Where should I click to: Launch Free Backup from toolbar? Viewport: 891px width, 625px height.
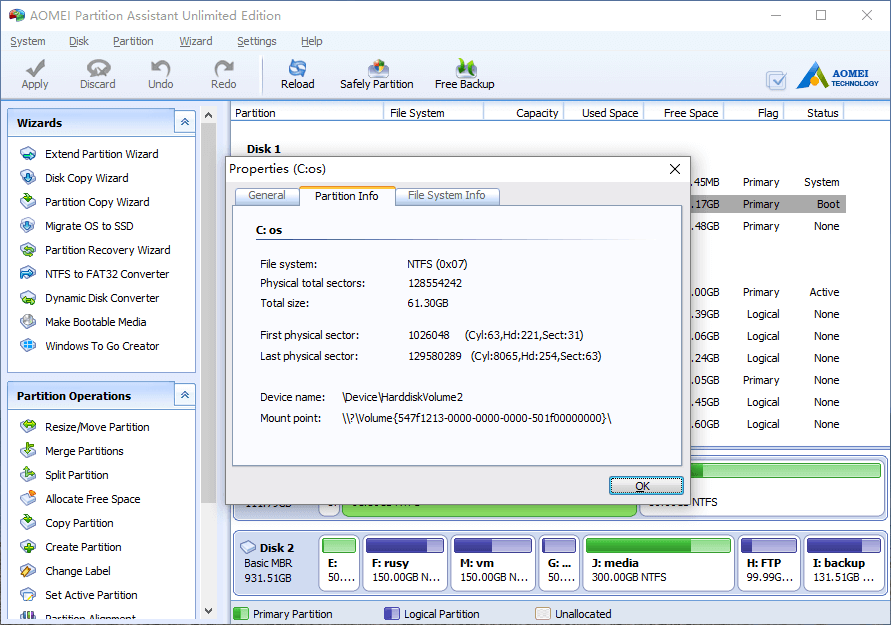tap(464, 74)
